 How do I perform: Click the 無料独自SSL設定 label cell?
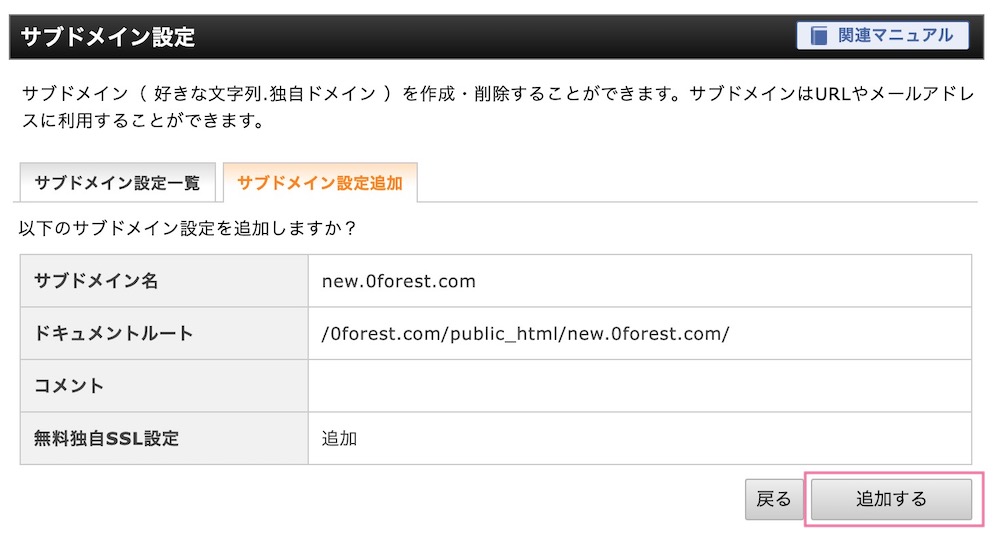pos(164,438)
